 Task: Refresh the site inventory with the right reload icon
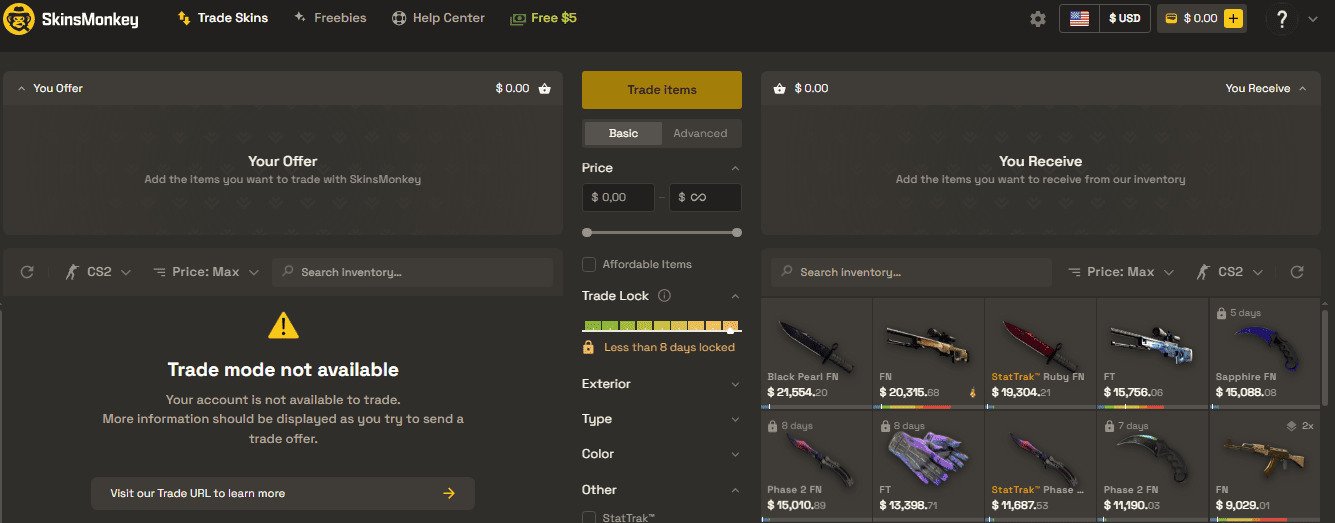coord(1297,272)
